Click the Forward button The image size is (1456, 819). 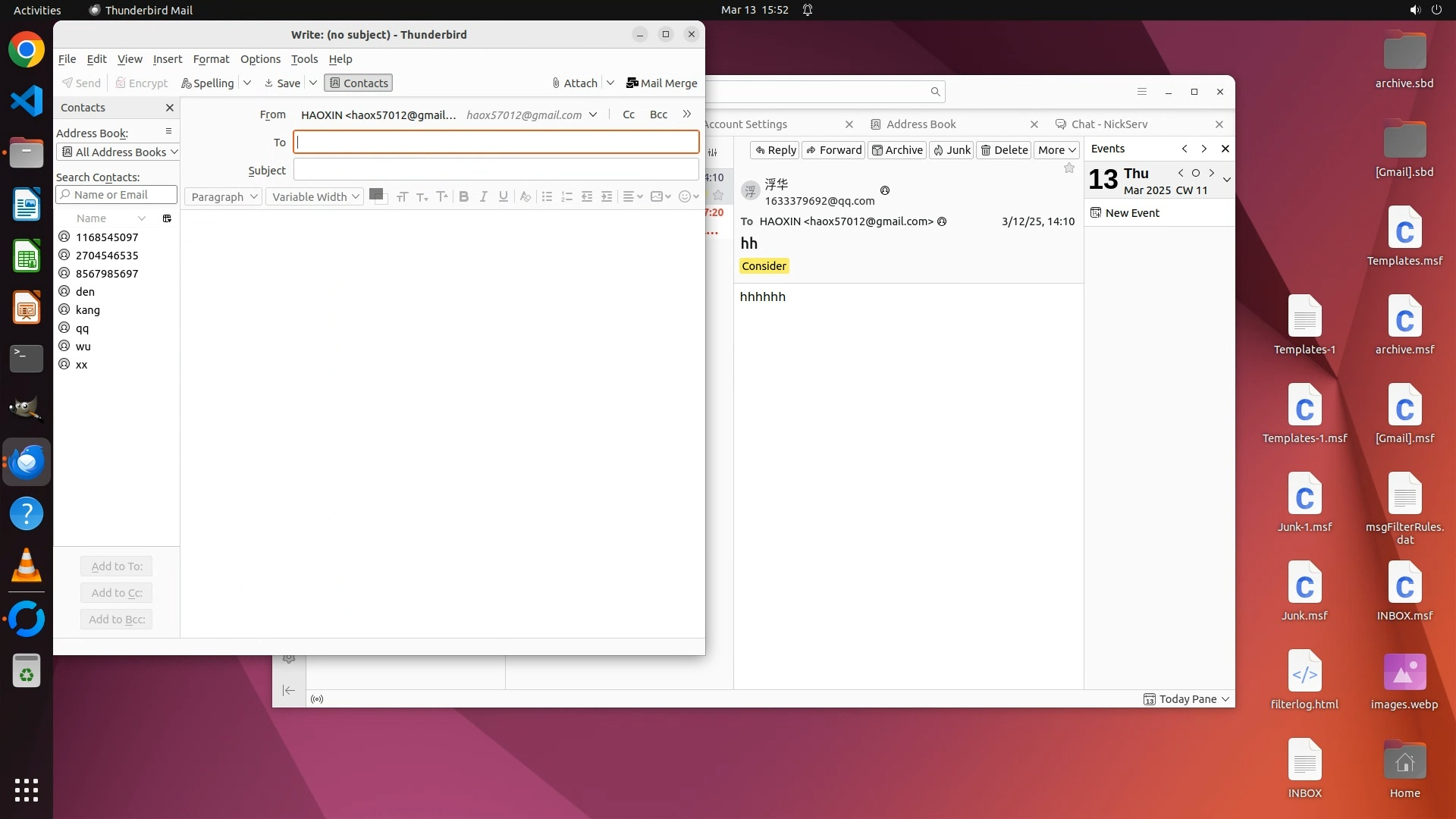[x=833, y=149]
